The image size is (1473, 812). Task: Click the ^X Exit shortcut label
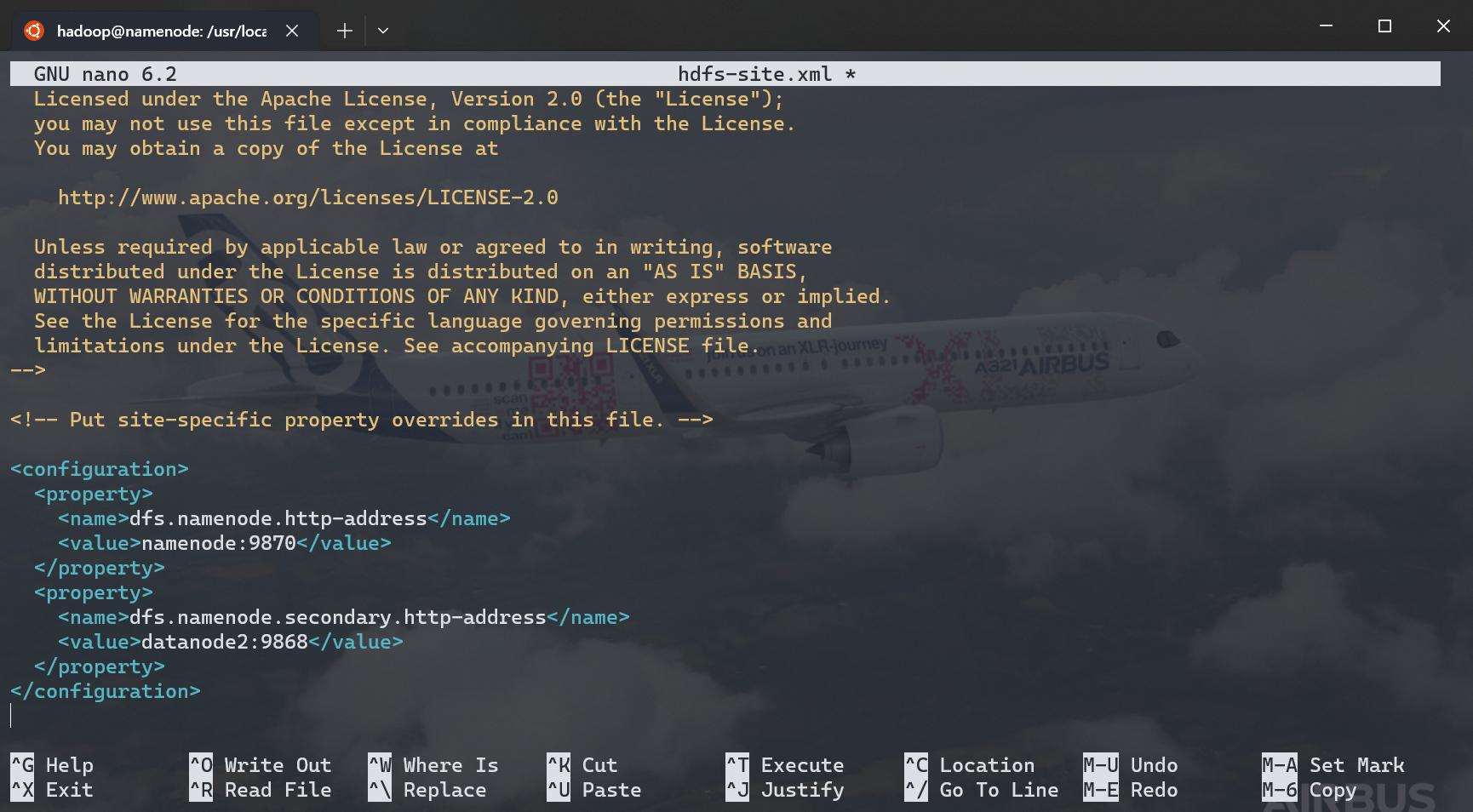pos(52,790)
